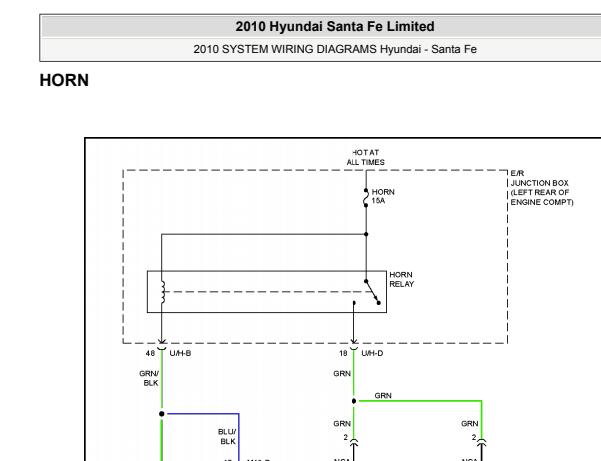Click the "2010 SYSTEM WIRING DIAGRAMS Hyundai - Santa Fe" subtitle
This screenshot has height=461, width=601.
point(335,49)
